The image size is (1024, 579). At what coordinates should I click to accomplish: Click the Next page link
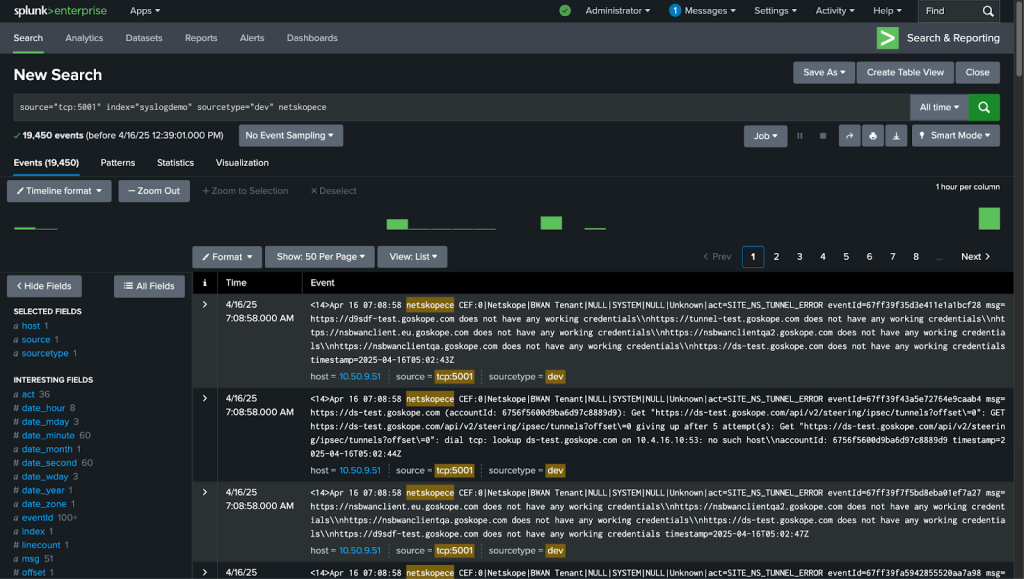[x=976, y=257]
